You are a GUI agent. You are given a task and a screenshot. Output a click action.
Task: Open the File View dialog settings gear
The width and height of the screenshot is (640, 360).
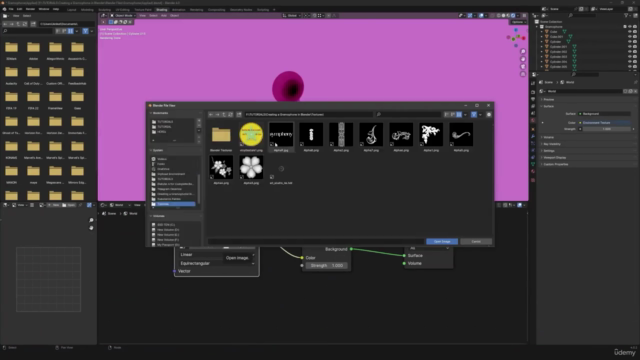pyautogui.click(x=489, y=115)
